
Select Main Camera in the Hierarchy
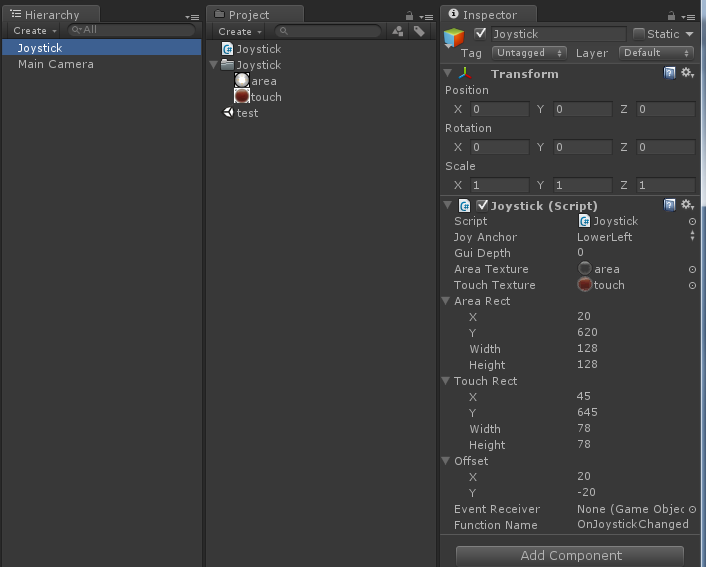56,64
